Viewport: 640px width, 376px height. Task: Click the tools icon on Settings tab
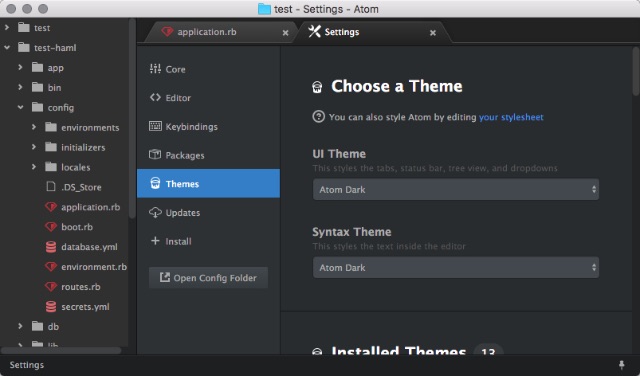coord(314,31)
